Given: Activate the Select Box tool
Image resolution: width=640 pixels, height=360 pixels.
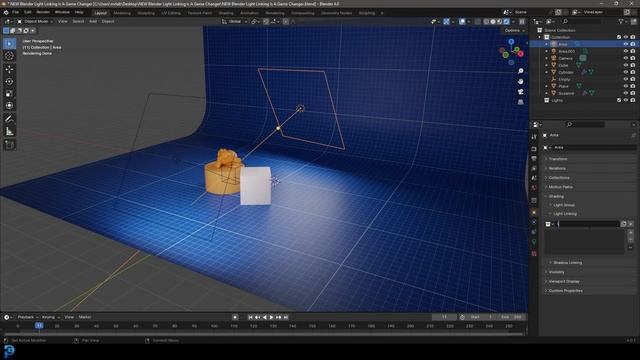Looking at the screenshot, I should [x=9, y=43].
